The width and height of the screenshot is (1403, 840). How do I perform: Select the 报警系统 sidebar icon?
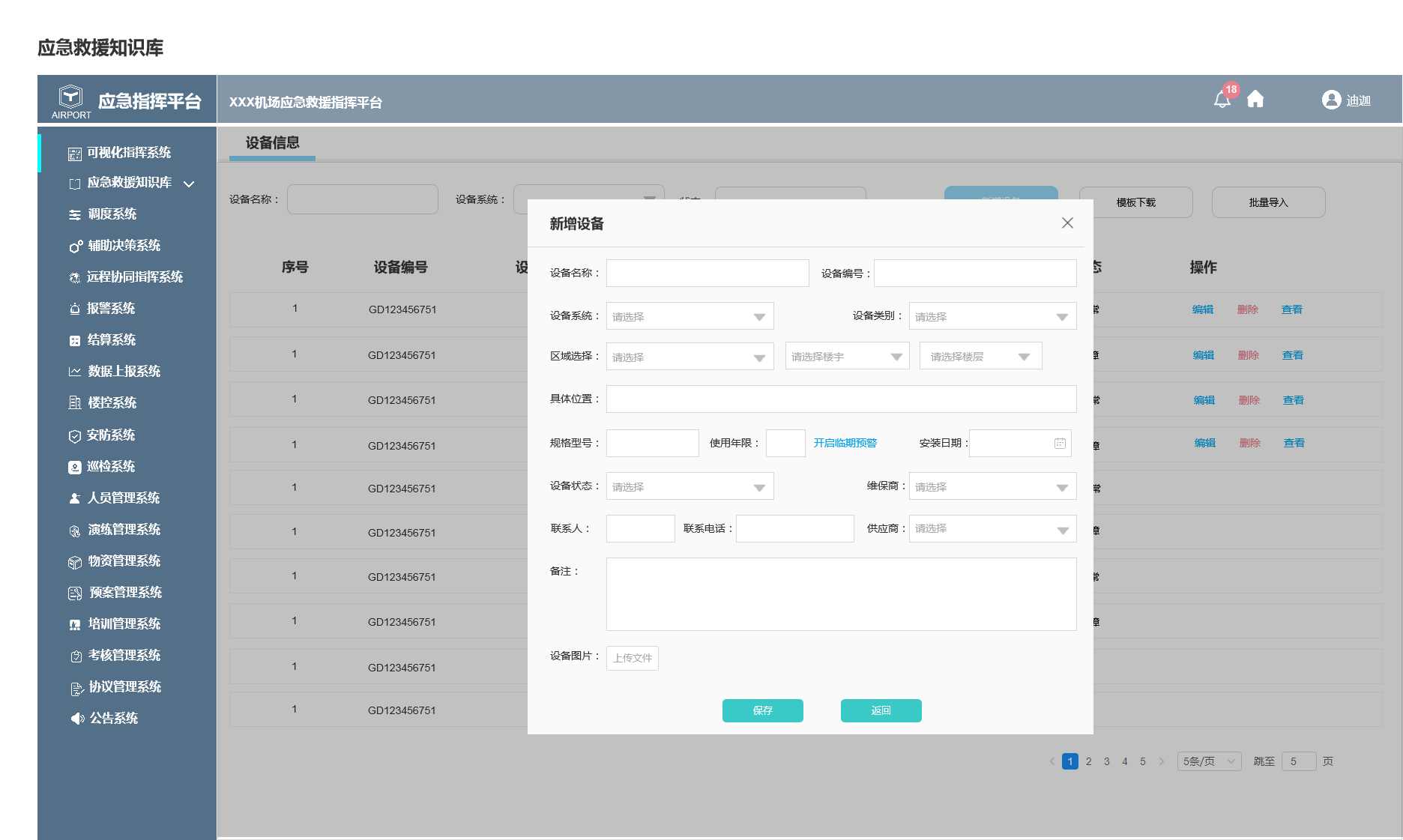(75, 309)
